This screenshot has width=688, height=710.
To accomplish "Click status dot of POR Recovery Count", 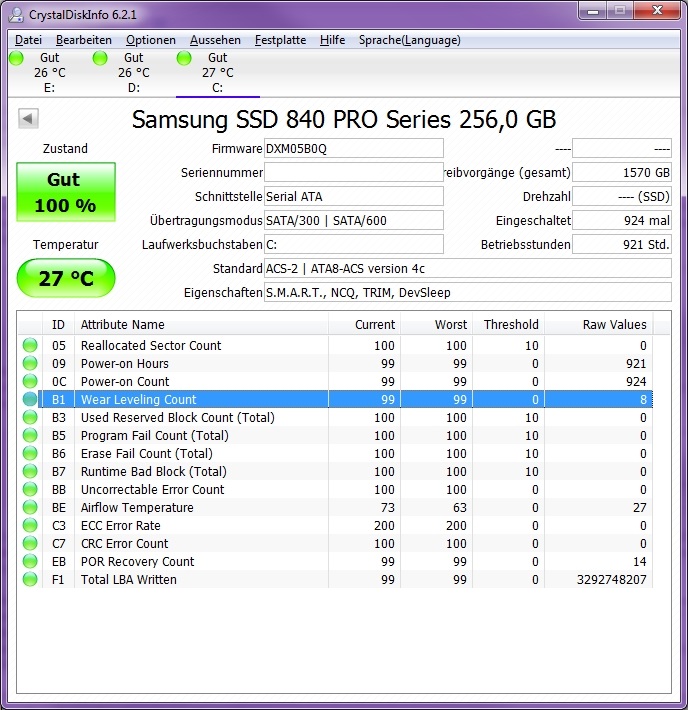I will [x=30, y=561].
